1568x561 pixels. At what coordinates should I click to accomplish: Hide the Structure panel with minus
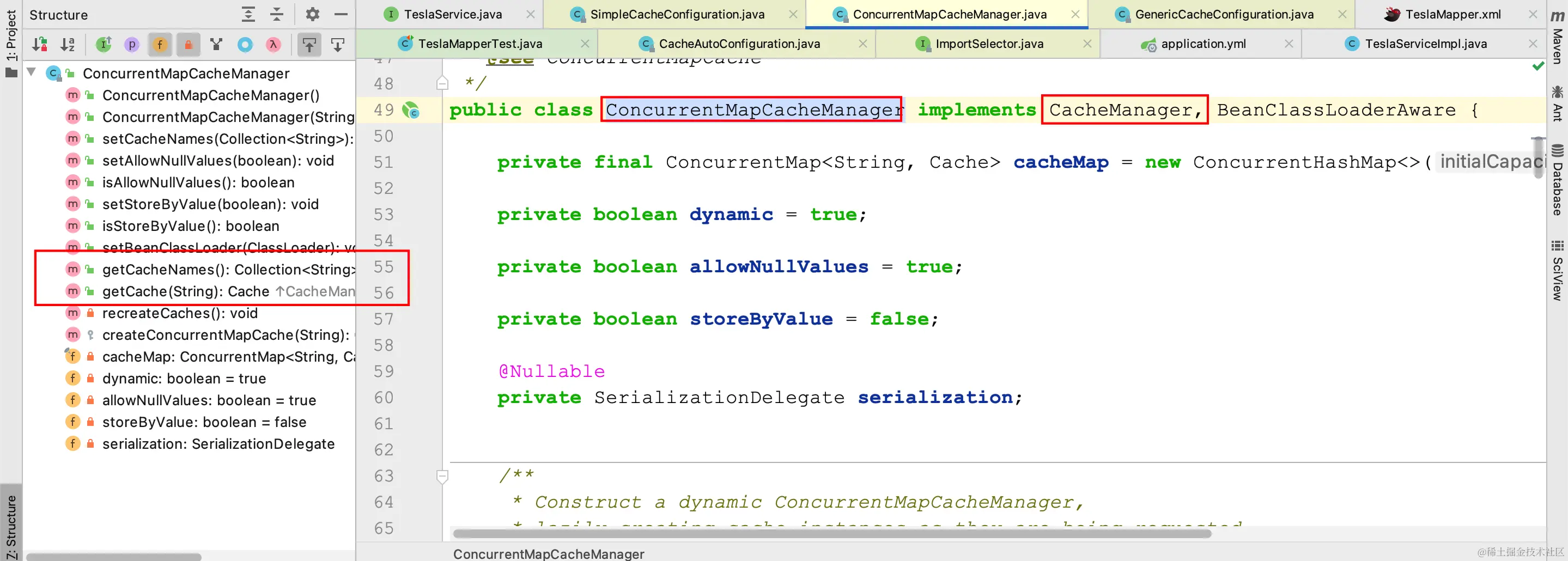coord(341,14)
